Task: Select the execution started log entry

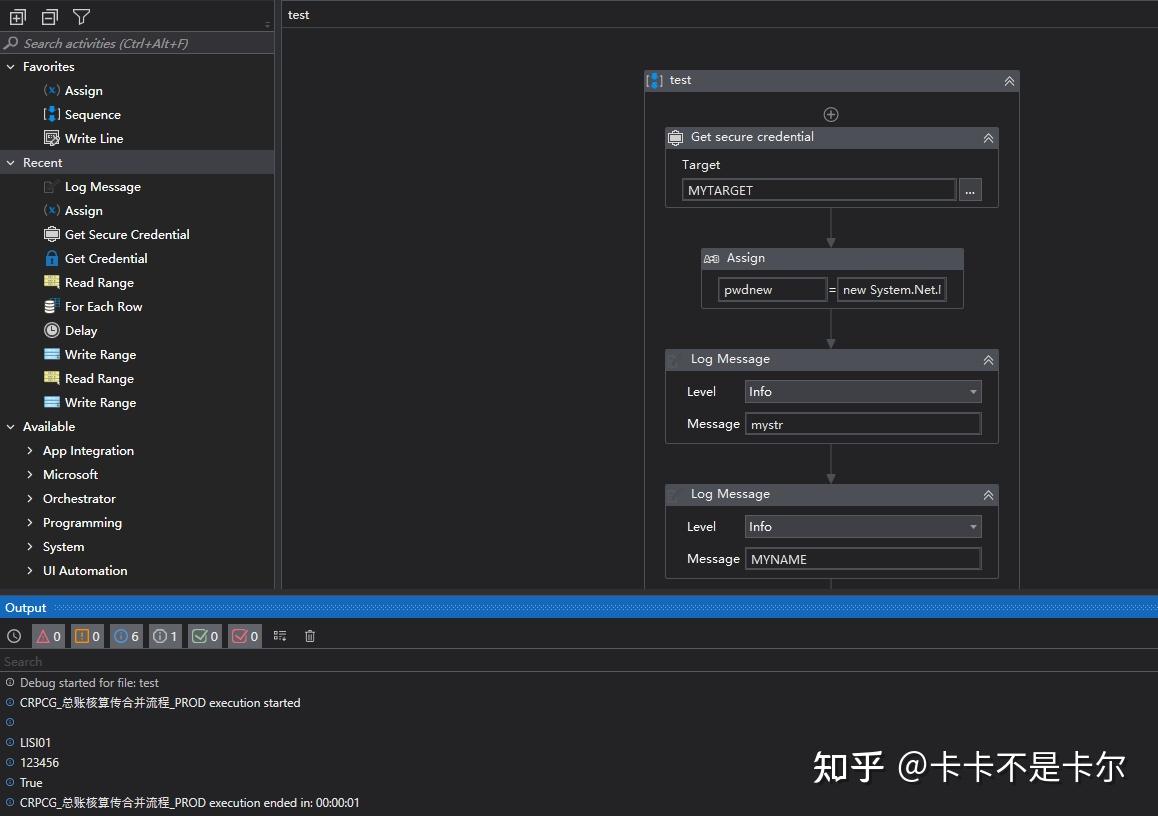Action: pyautogui.click(x=160, y=702)
